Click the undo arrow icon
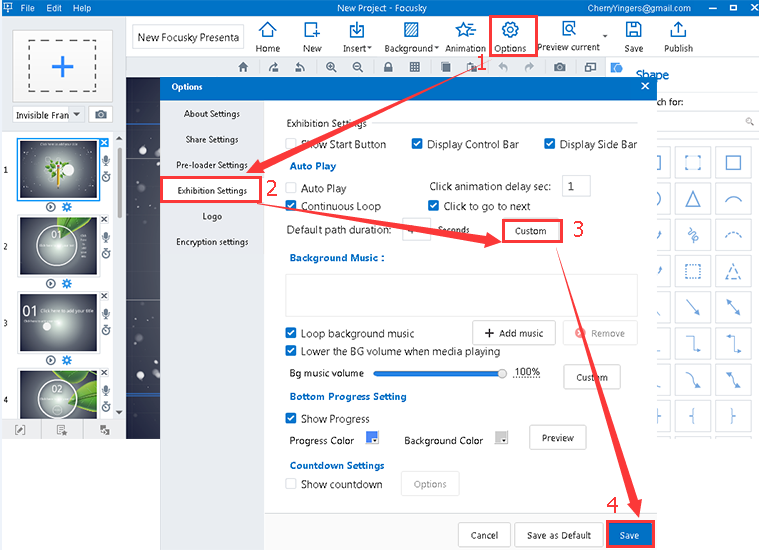This screenshot has height=550, width=759. coord(503,67)
